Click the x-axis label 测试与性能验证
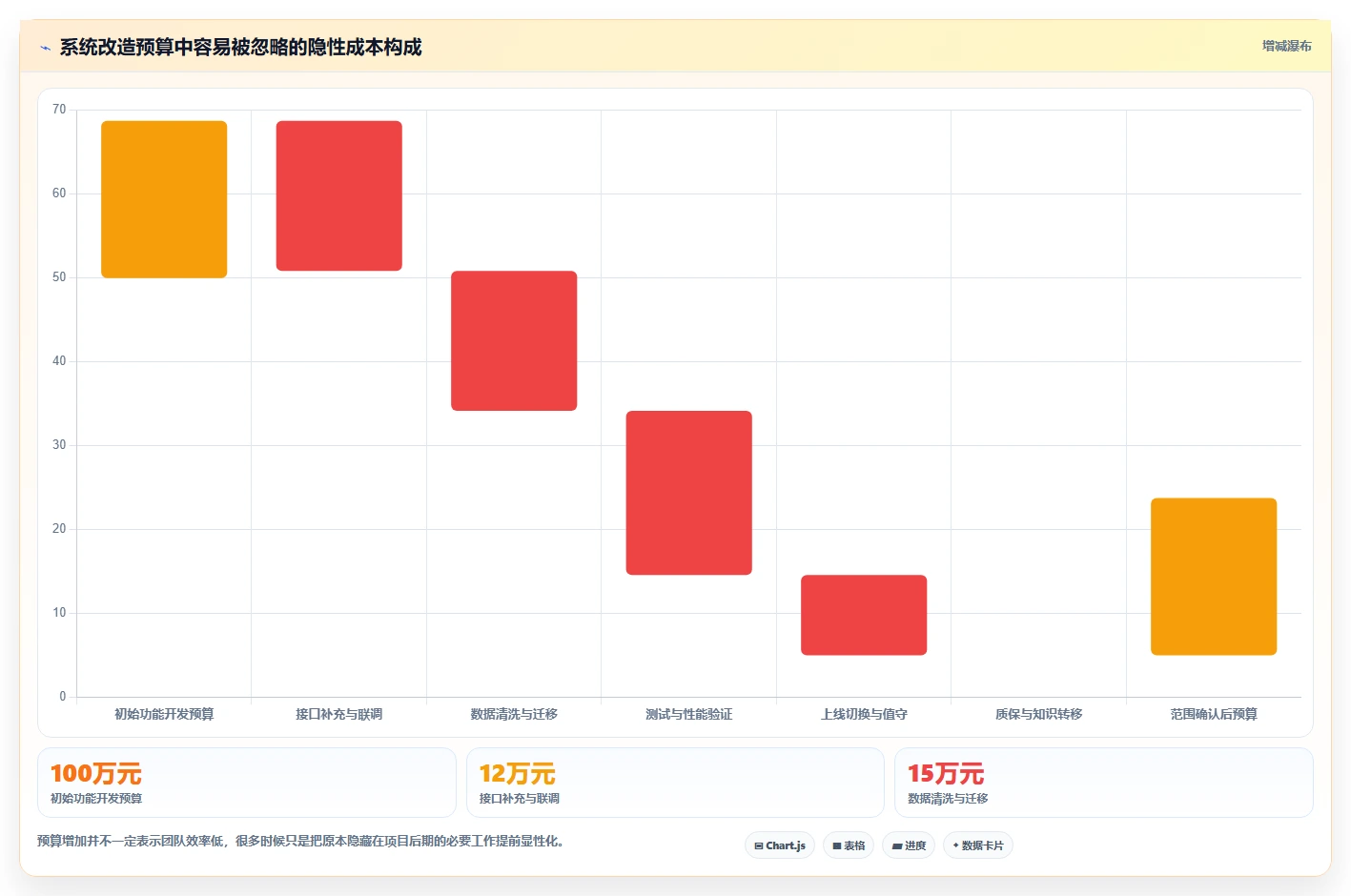Image resolution: width=1351 pixels, height=896 pixels. pyautogui.click(x=689, y=714)
